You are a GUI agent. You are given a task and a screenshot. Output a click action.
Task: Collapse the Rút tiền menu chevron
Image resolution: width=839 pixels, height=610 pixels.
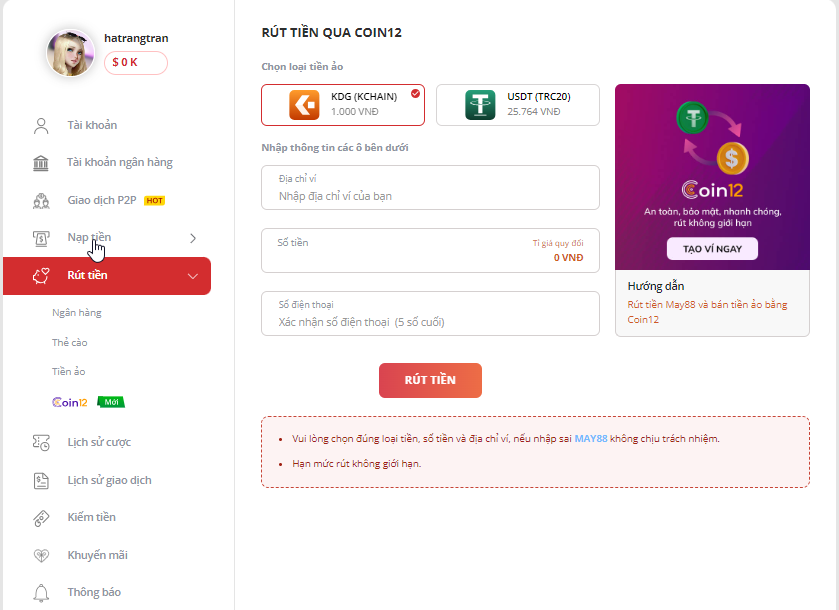193,276
